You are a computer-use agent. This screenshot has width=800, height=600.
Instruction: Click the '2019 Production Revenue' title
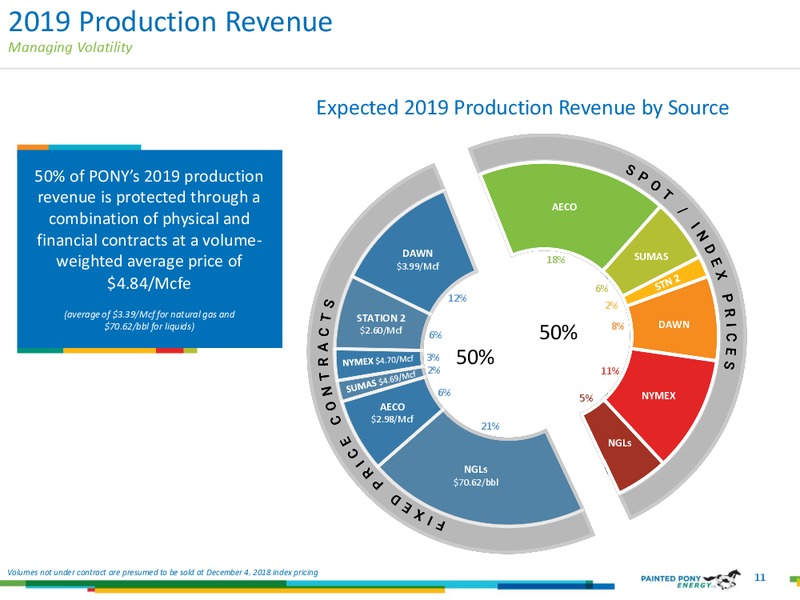(x=170, y=22)
